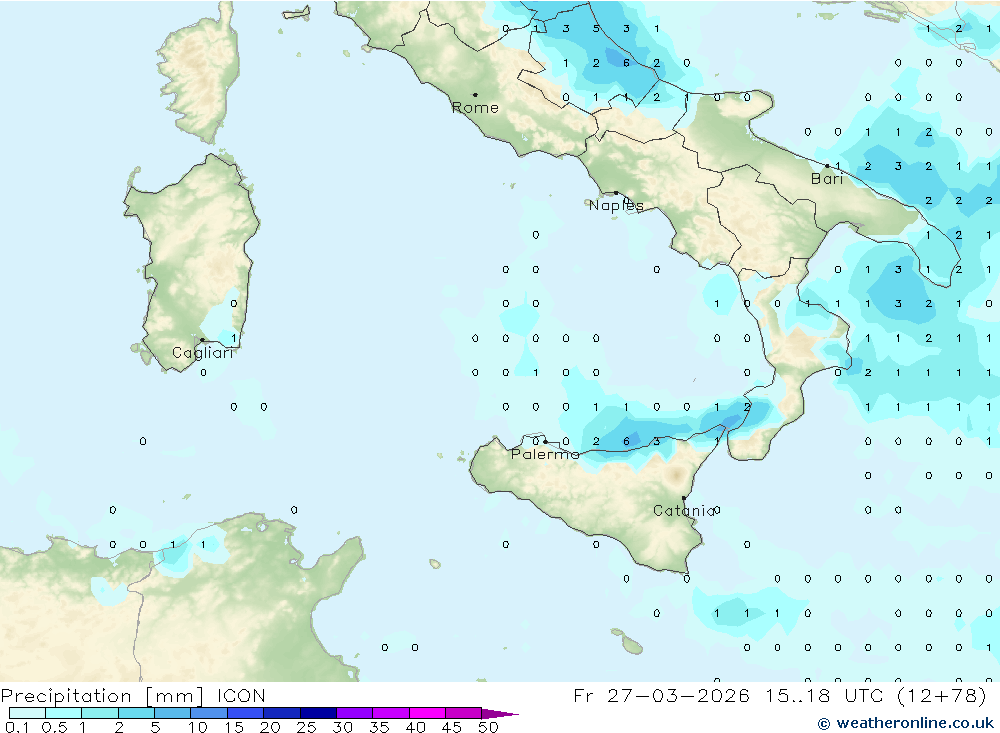Click the black dot marking Cagliari
The image size is (1000, 733).
pyautogui.click(x=202, y=340)
